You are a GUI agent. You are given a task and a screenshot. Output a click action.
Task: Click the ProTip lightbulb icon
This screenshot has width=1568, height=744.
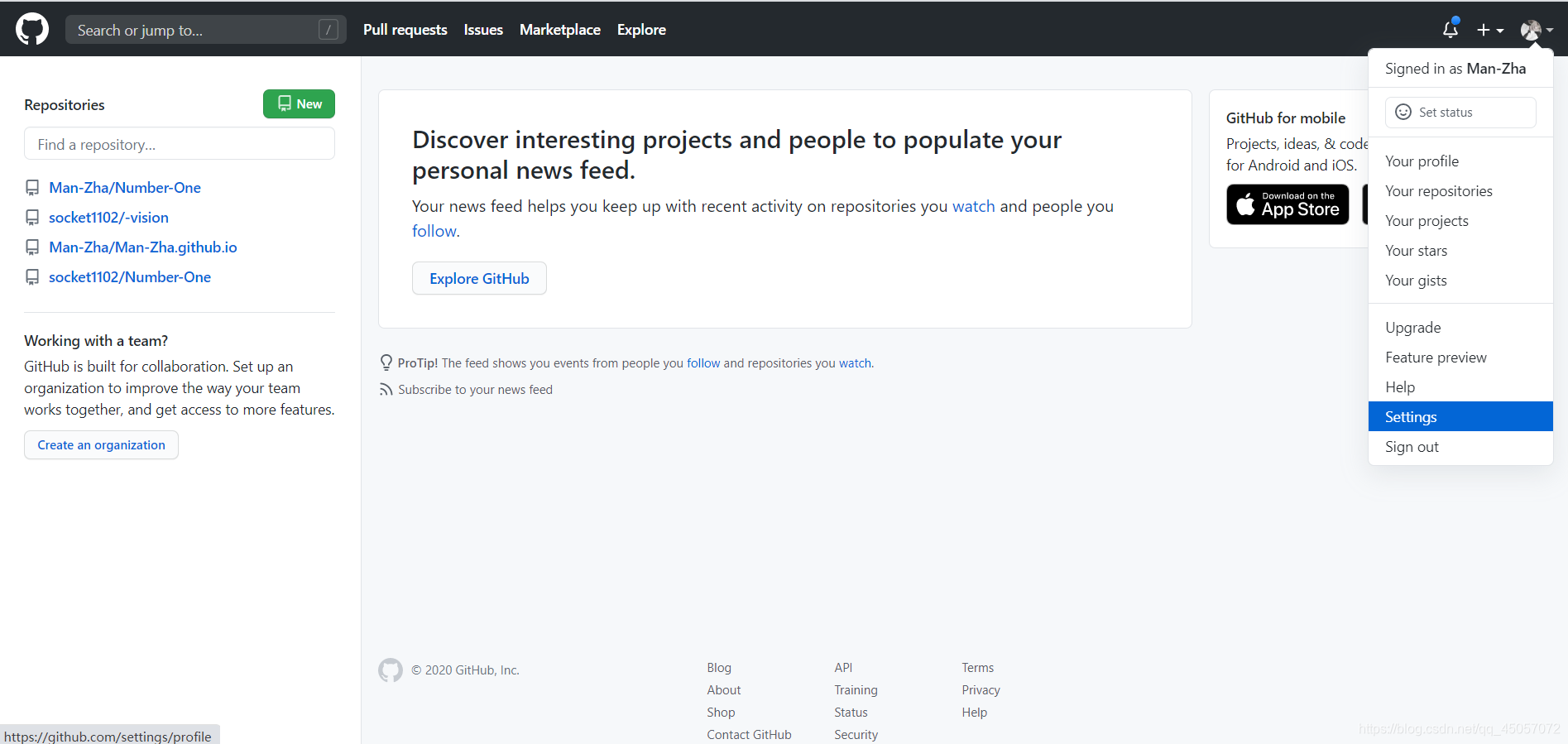[386, 362]
